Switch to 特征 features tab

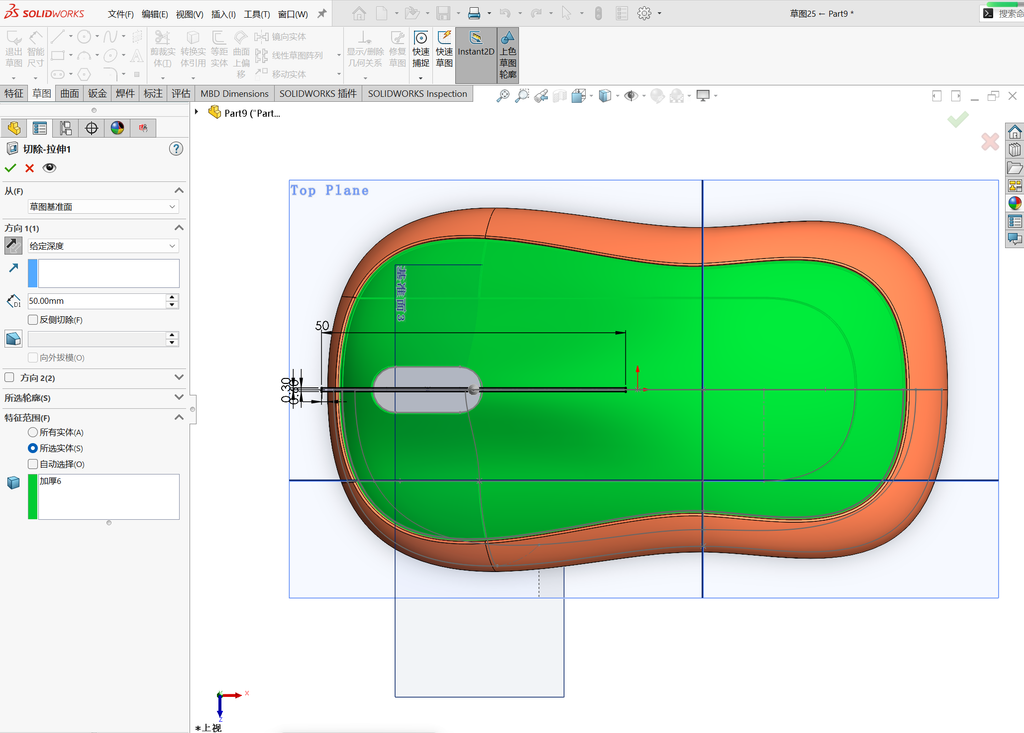(x=14, y=93)
